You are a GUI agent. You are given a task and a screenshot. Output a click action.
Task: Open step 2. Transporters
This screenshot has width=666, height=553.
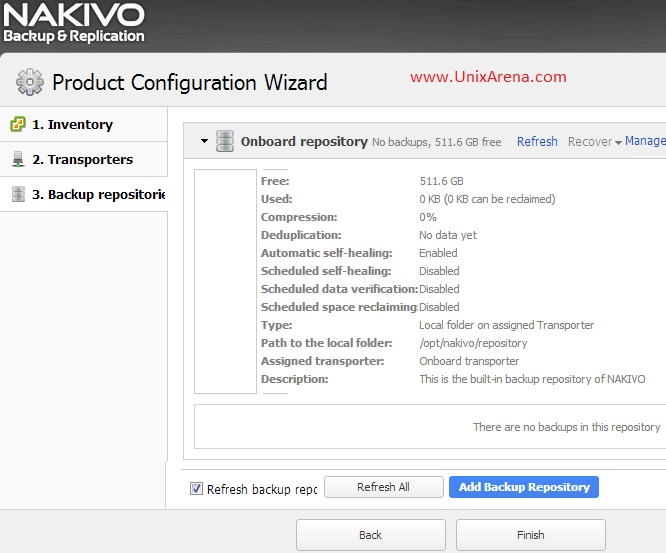(84, 159)
